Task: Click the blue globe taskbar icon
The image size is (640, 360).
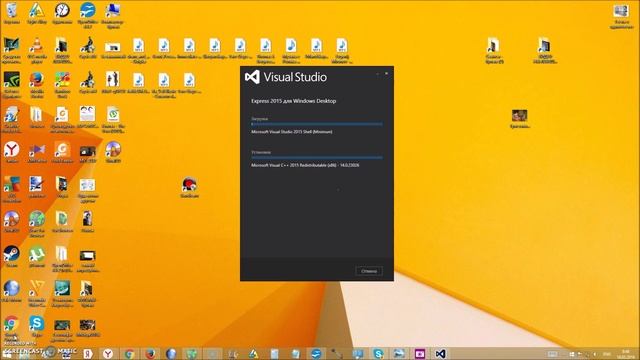Action: pyautogui.click(x=171, y=354)
